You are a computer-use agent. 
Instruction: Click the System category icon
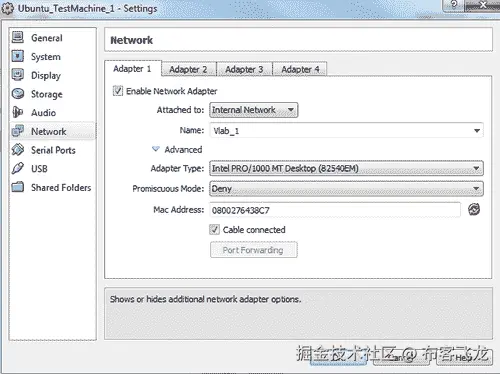(18, 56)
